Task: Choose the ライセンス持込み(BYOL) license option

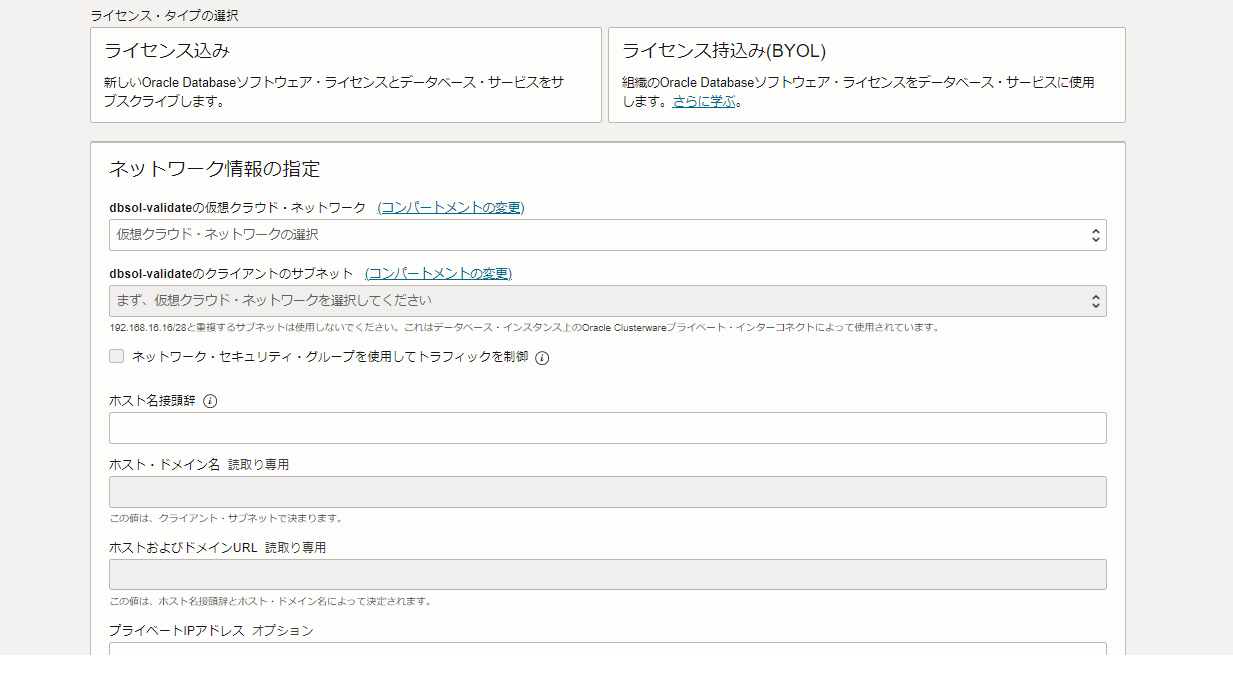Action: click(866, 75)
